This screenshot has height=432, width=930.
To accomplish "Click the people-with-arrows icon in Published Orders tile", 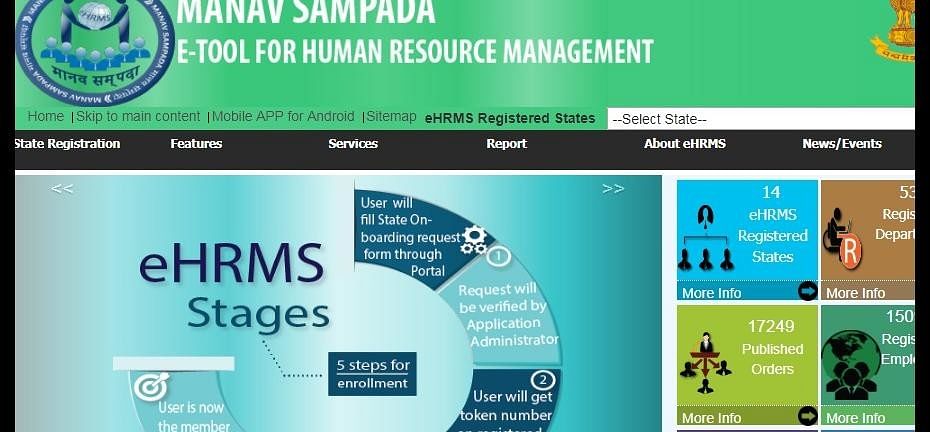I will (705, 363).
